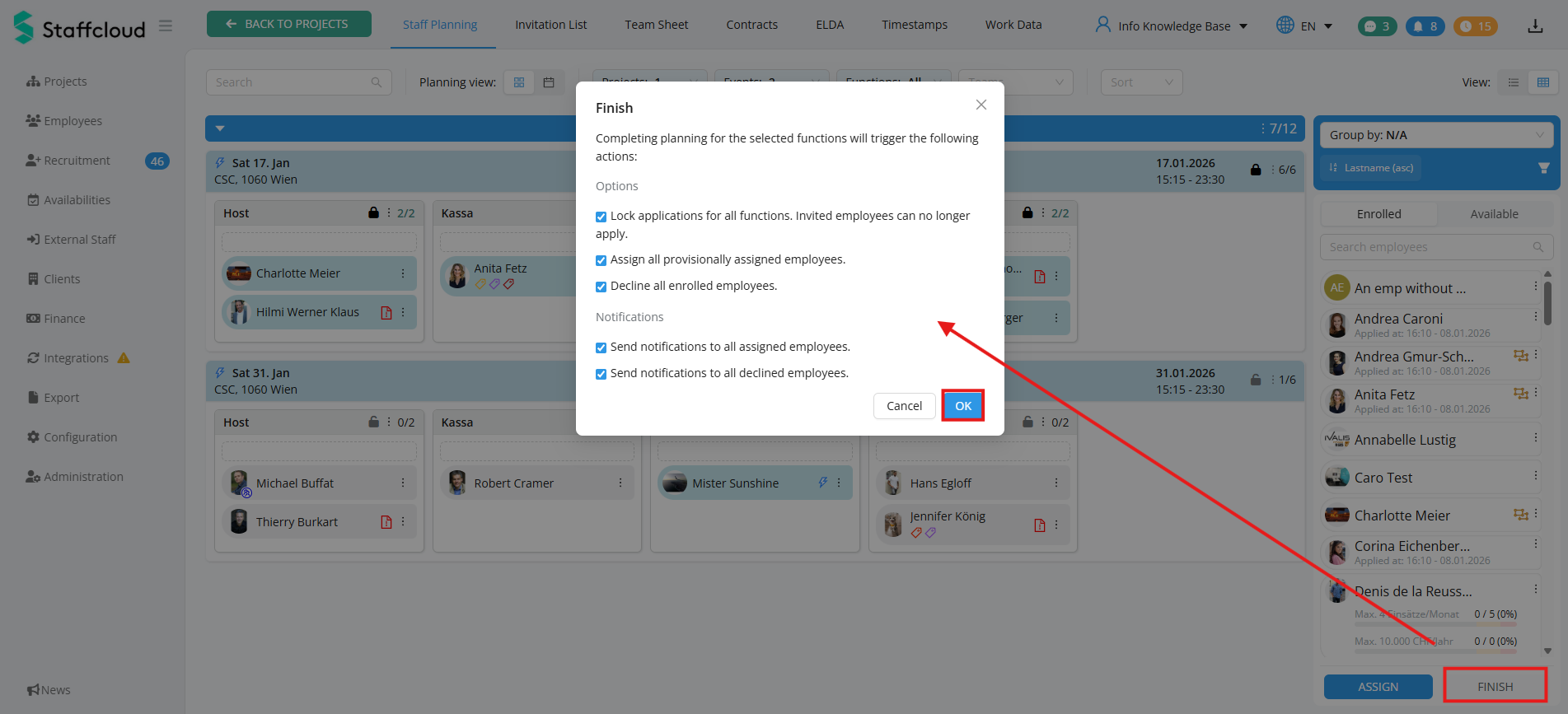The image size is (1568, 714).
Task: Open three-dot menu for Hans Egloff
Action: click(x=1056, y=483)
